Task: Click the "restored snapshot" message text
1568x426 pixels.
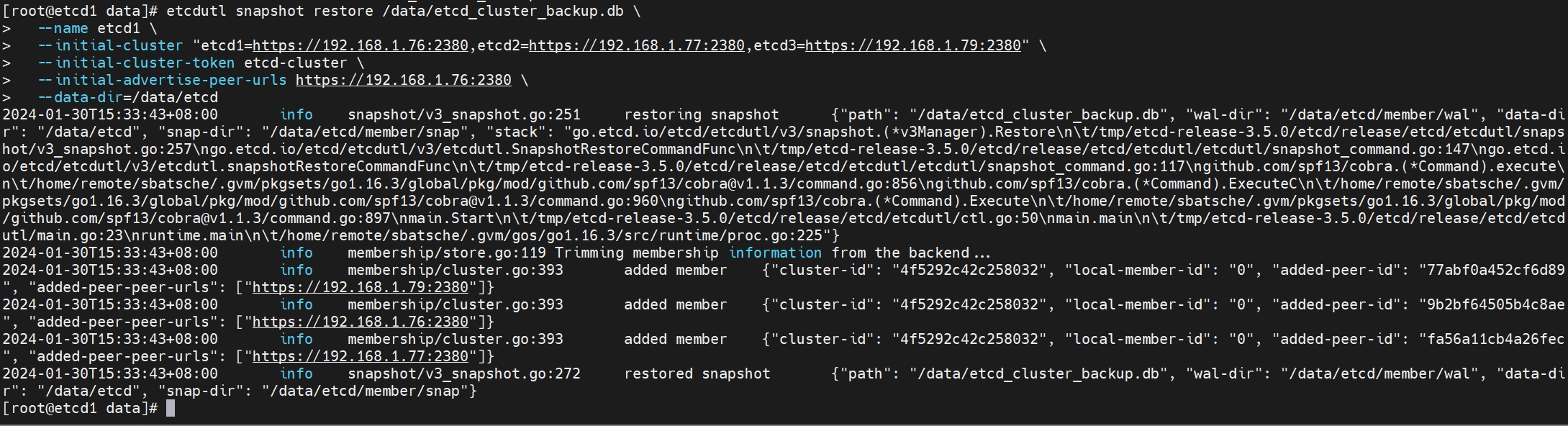Action: [697, 373]
